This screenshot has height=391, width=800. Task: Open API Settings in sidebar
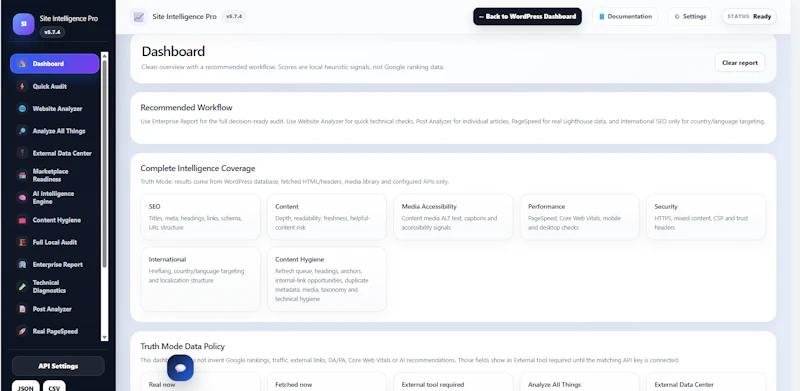(x=58, y=366)
